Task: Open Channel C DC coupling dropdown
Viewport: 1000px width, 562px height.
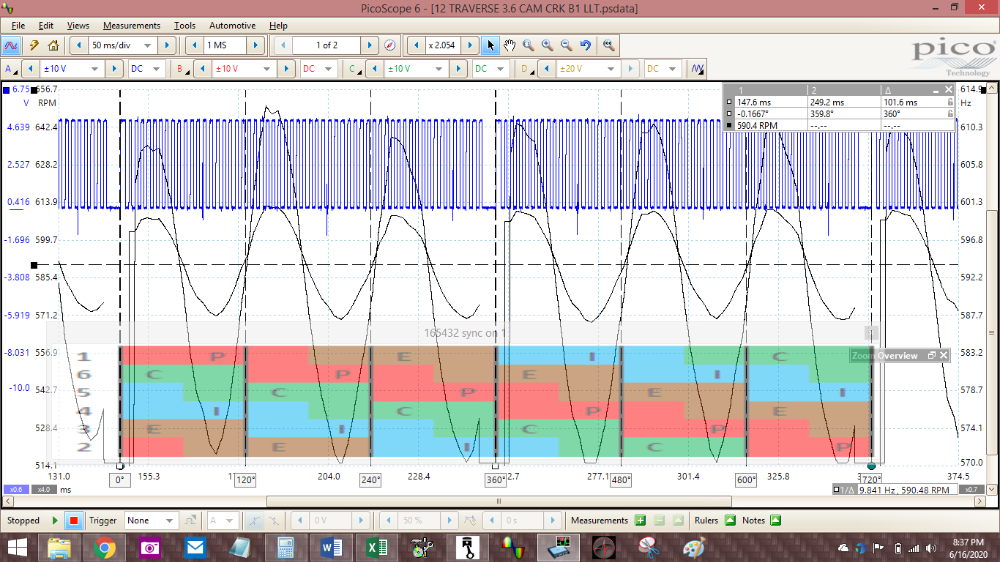Action: (500, 69)
